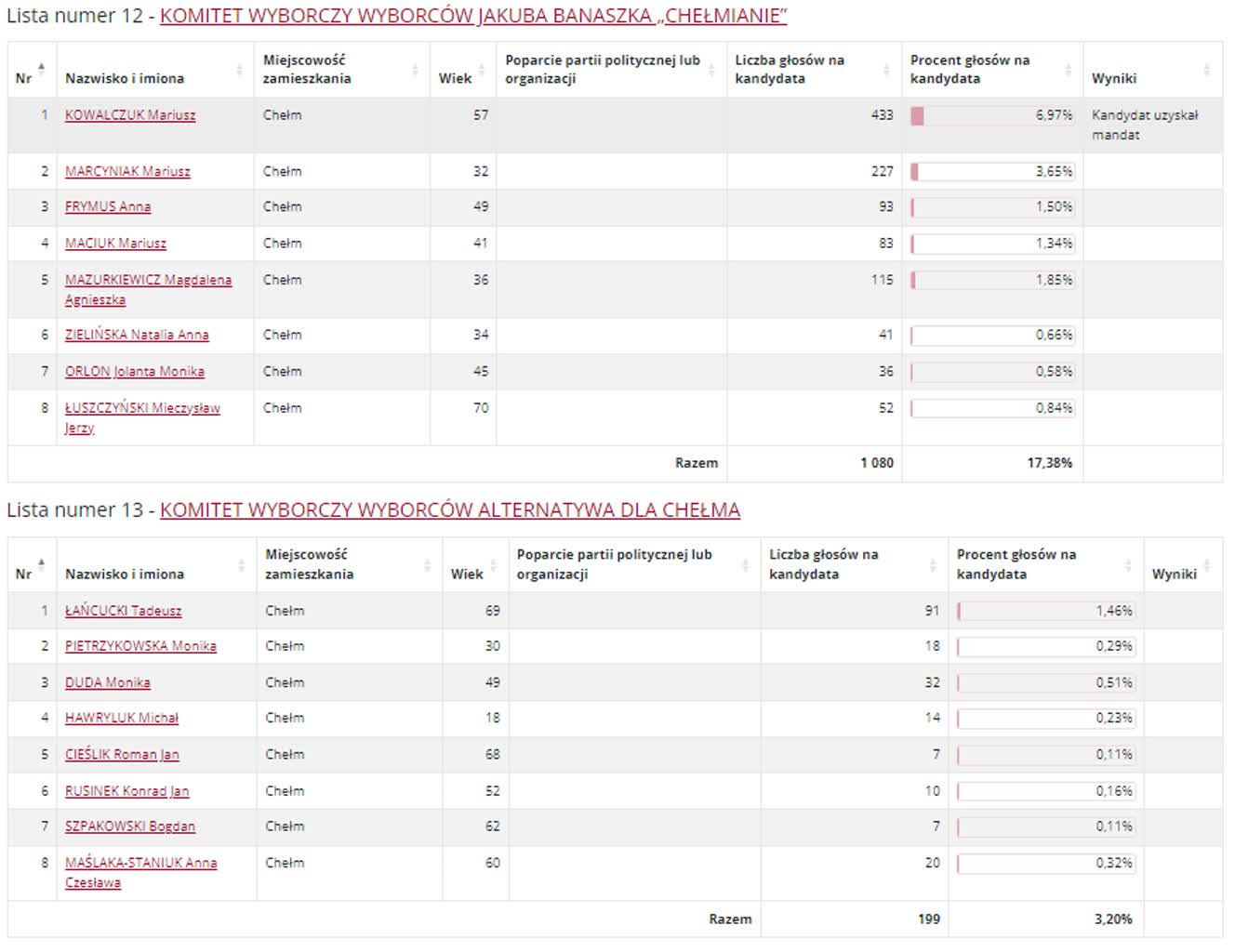Open candidate profile of FRYMUS Anna
Image resolution: width=1235 pixels, height=952 pixels.
(107, 206)
